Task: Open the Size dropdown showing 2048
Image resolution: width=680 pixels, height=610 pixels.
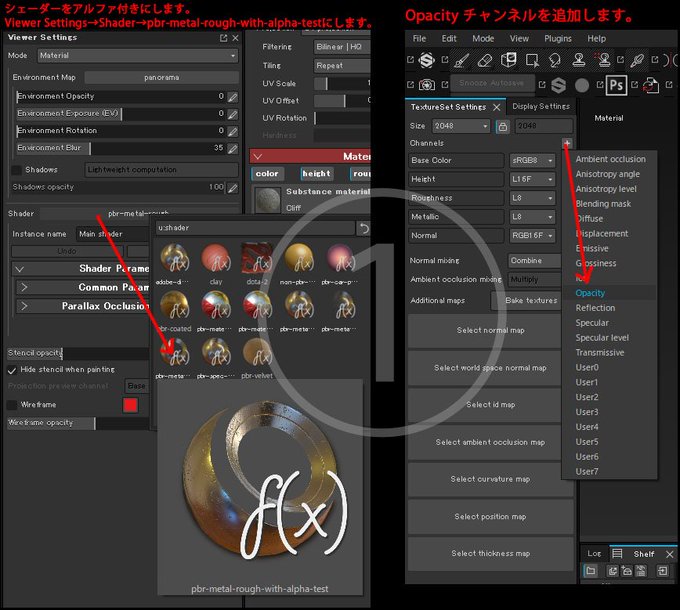Action: pyautogui.click(x=461, y=126)
